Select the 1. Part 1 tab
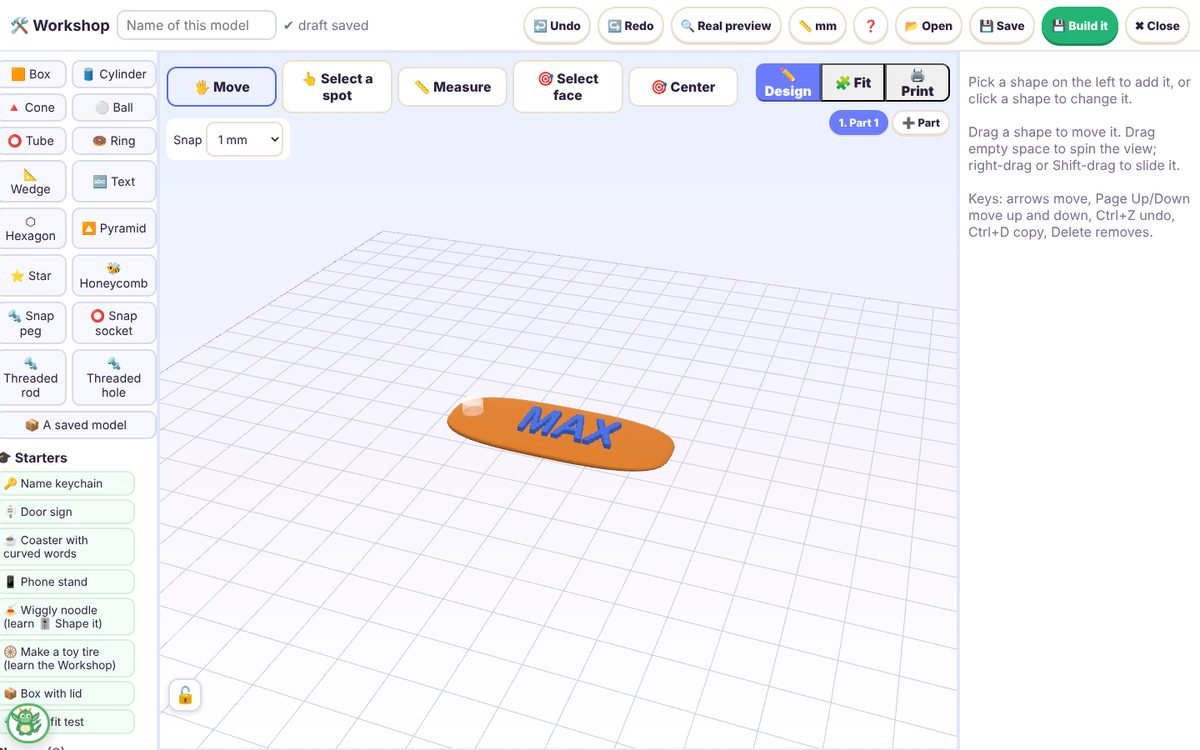Image resolution: width=1200 pixels, height=750 pixels. coord(858,123)
